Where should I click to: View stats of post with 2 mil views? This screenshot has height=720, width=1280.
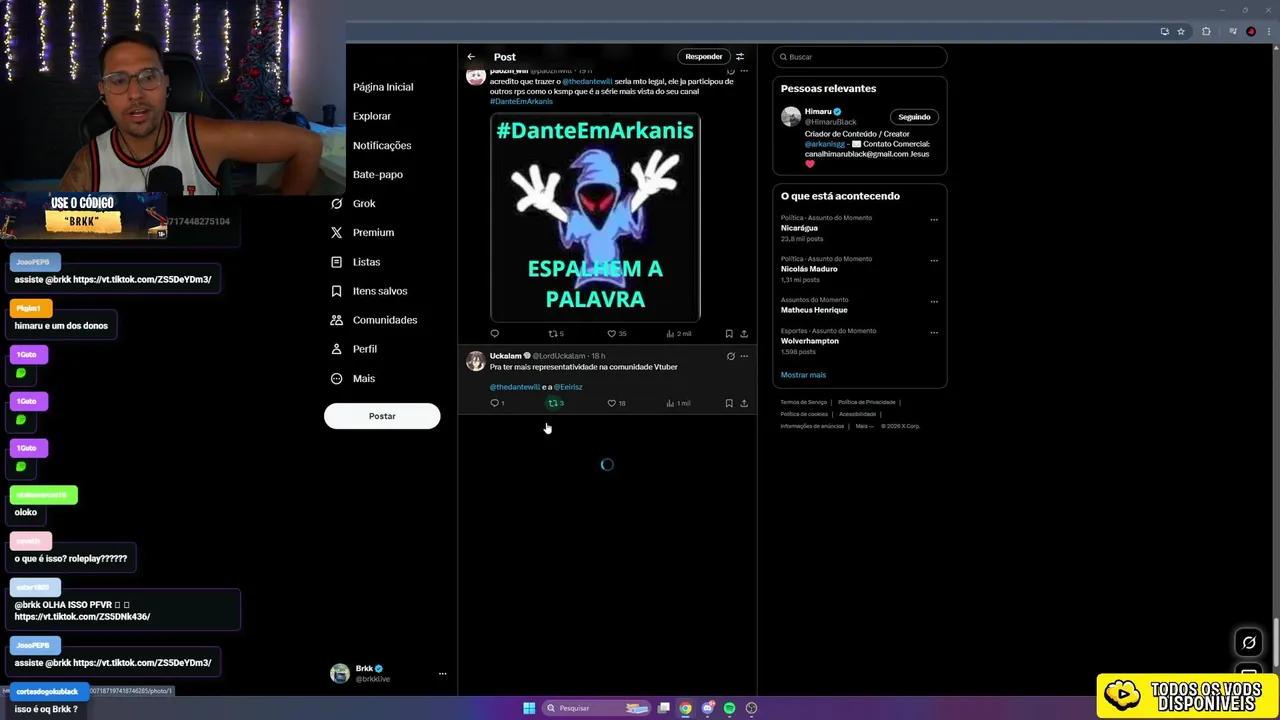point(678,333)
